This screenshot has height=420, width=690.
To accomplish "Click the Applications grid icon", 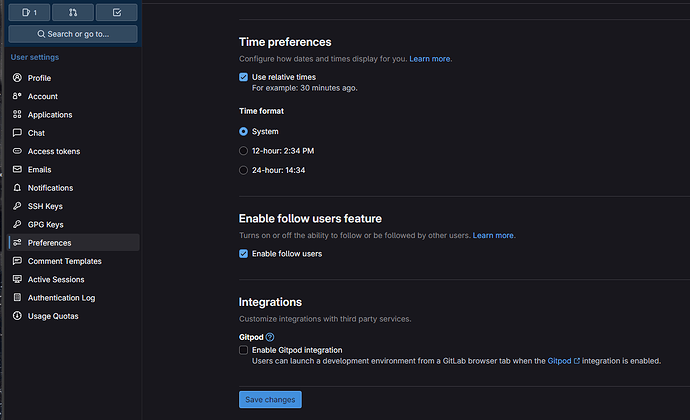I will pos(17,114).
